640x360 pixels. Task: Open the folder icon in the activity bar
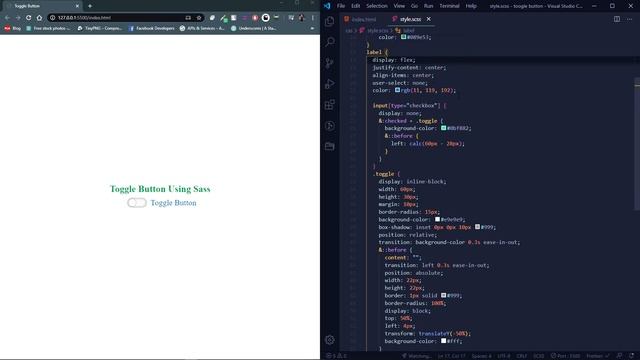point(330,146)
